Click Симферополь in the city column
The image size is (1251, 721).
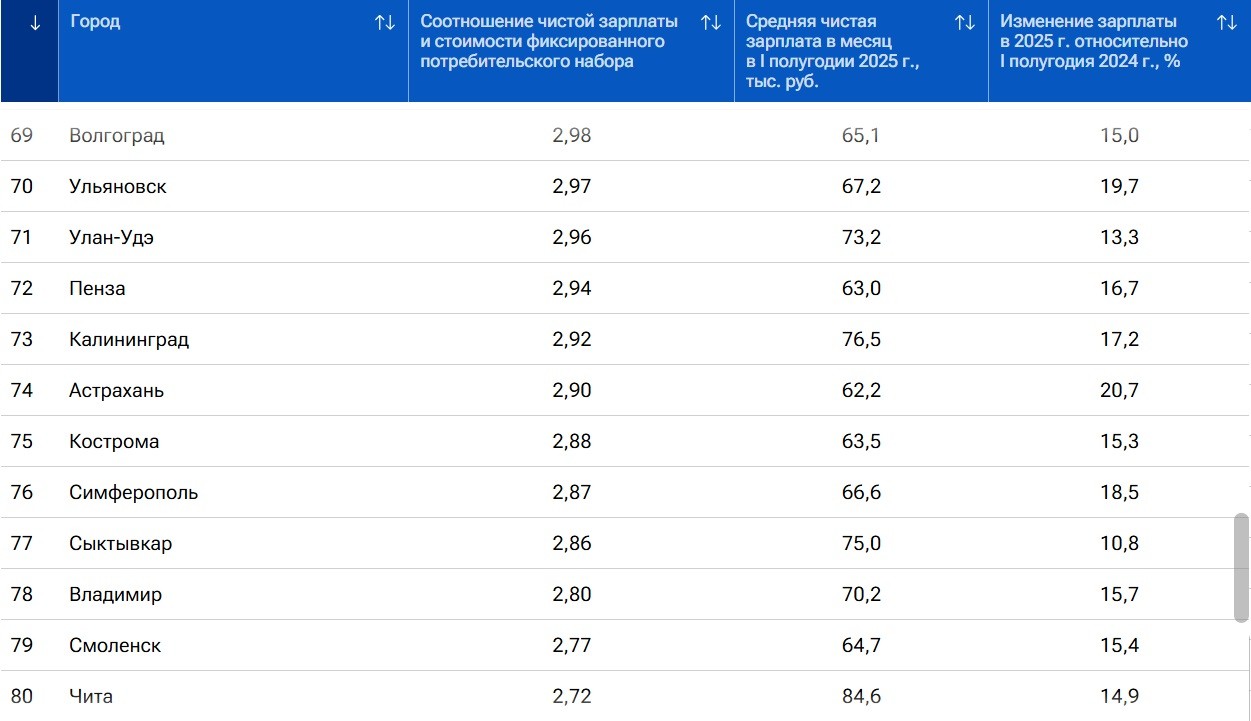coord(133,493)
